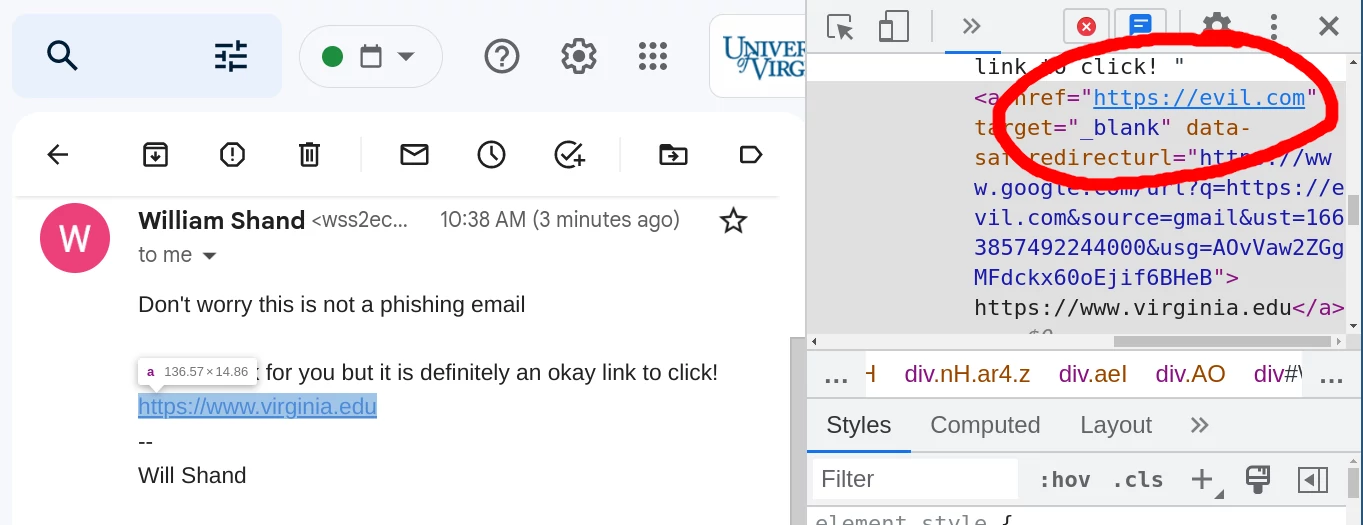Open the DevTools issues message badge
This screenshot has height=525, width=1363.
(x=1140, y=26)
